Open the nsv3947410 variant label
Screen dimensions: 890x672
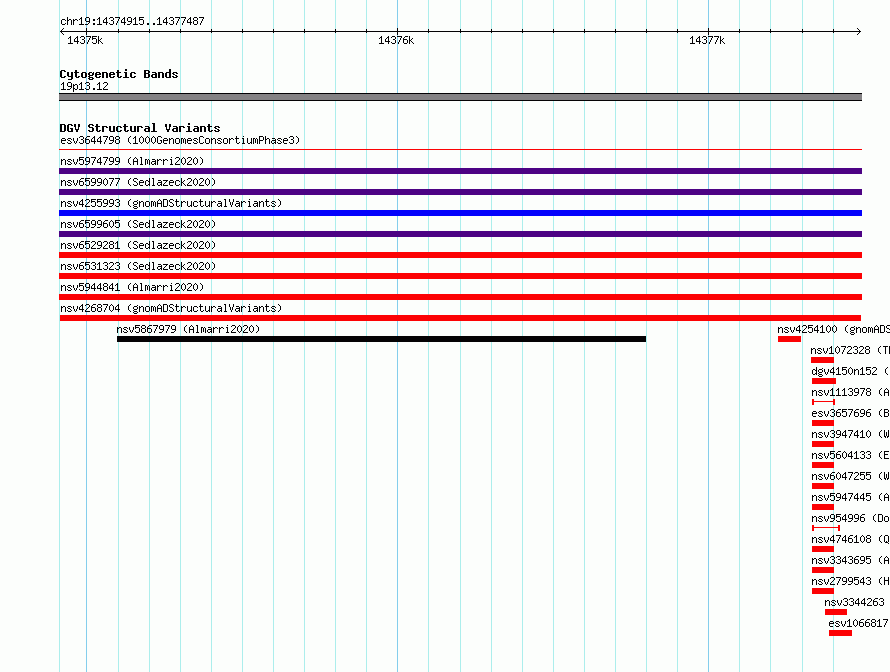click(850, 434)
